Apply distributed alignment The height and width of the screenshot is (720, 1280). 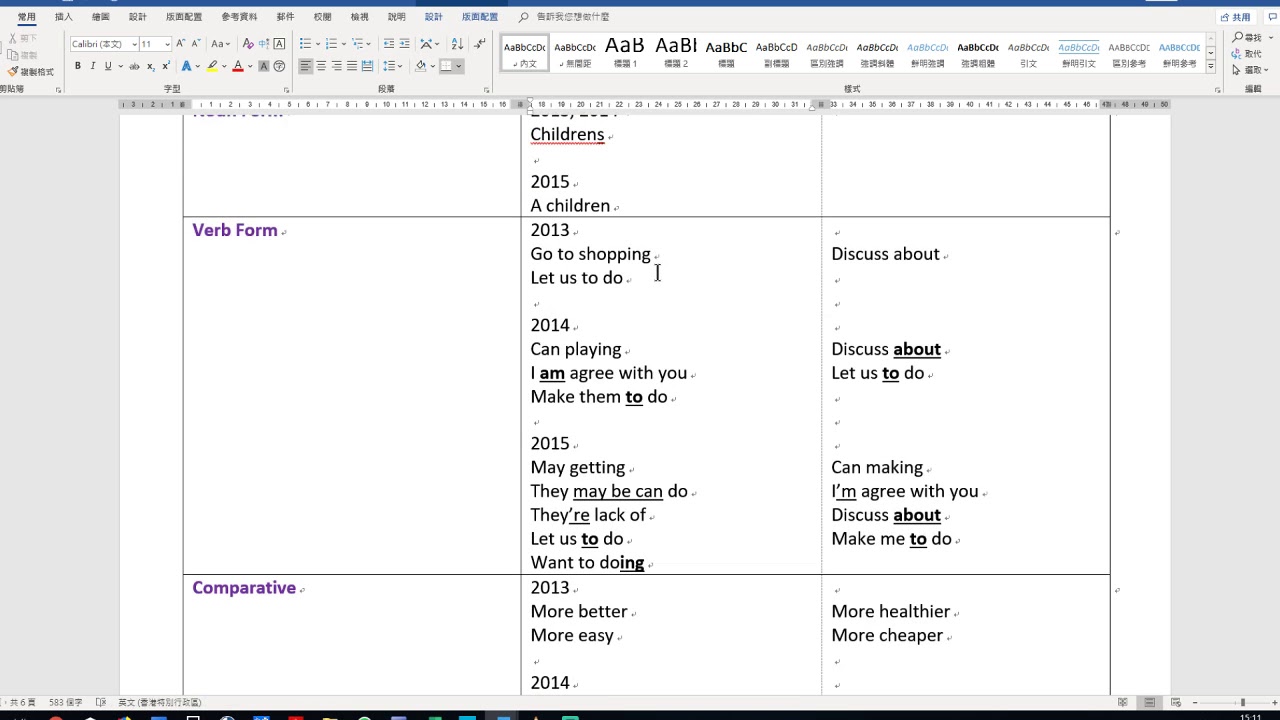pos(367,66)
